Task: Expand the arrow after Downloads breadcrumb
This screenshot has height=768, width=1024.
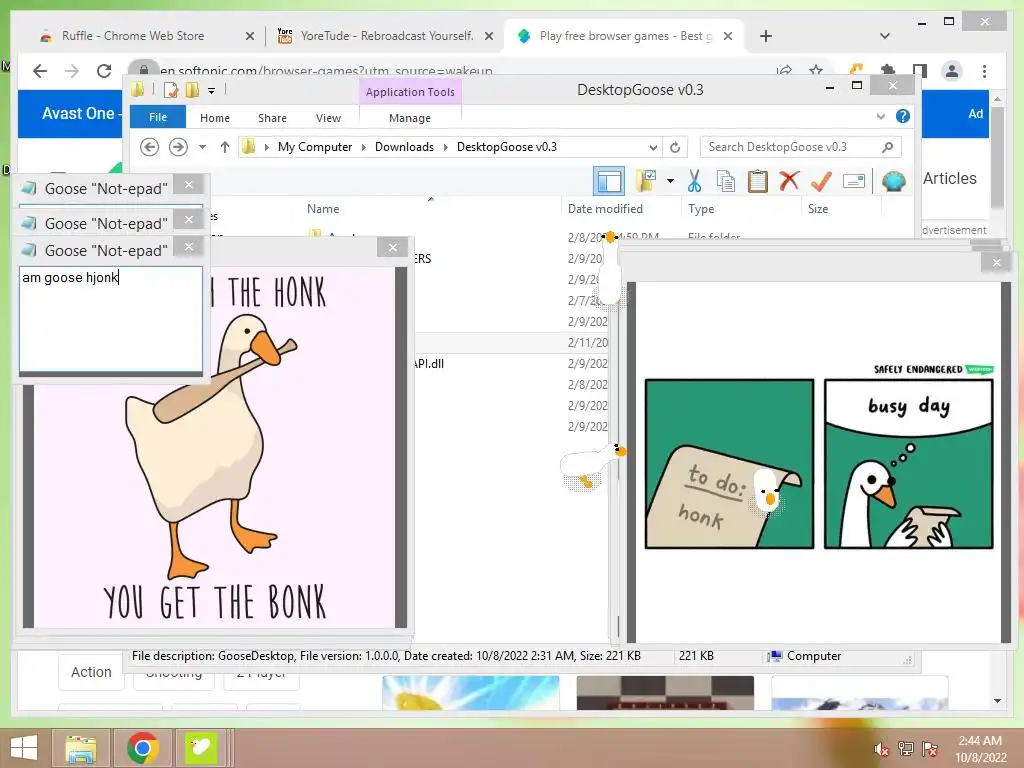Action: coord(445,148)
